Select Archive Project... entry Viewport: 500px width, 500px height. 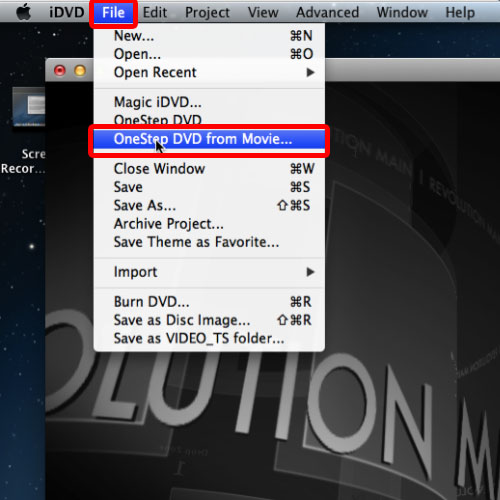tap(209, 224)
